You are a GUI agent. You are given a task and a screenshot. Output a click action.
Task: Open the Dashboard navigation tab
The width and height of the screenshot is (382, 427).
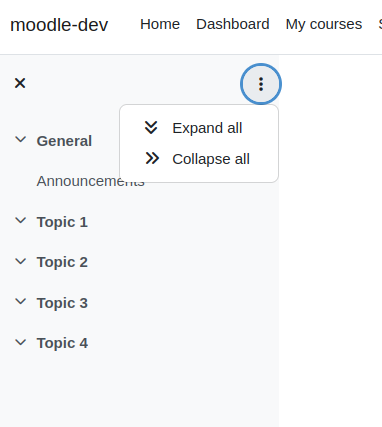click(x=233, y=24)
